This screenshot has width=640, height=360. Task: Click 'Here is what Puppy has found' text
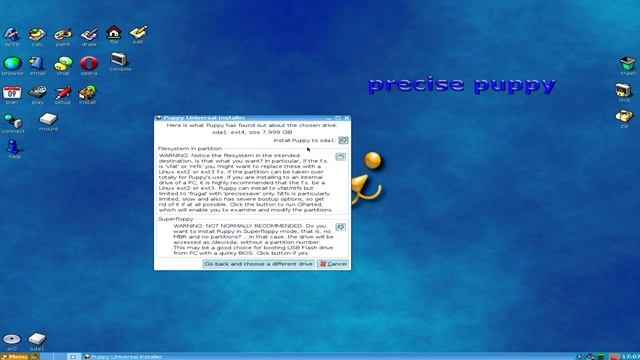click(x=252, y=125)
